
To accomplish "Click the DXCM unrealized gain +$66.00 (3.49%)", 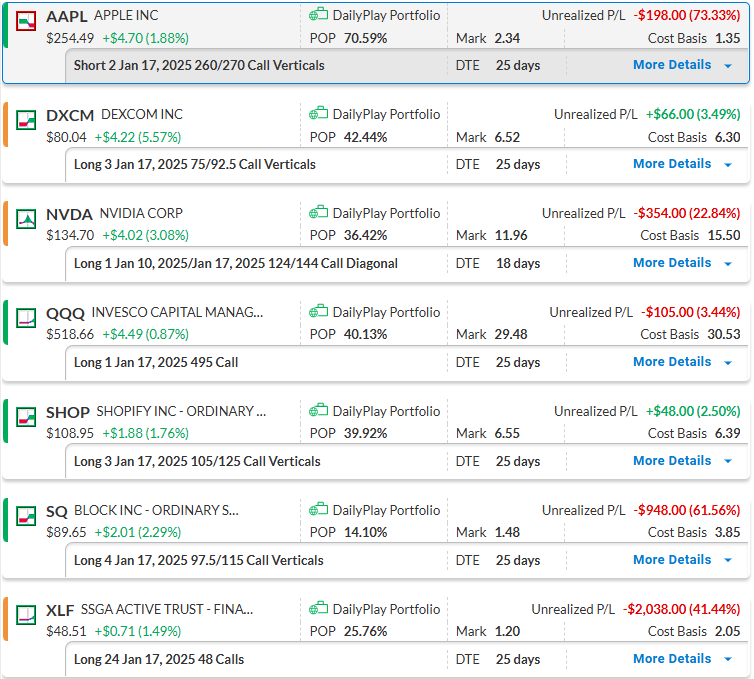I will pyautogui.click(x=692, y=114).
